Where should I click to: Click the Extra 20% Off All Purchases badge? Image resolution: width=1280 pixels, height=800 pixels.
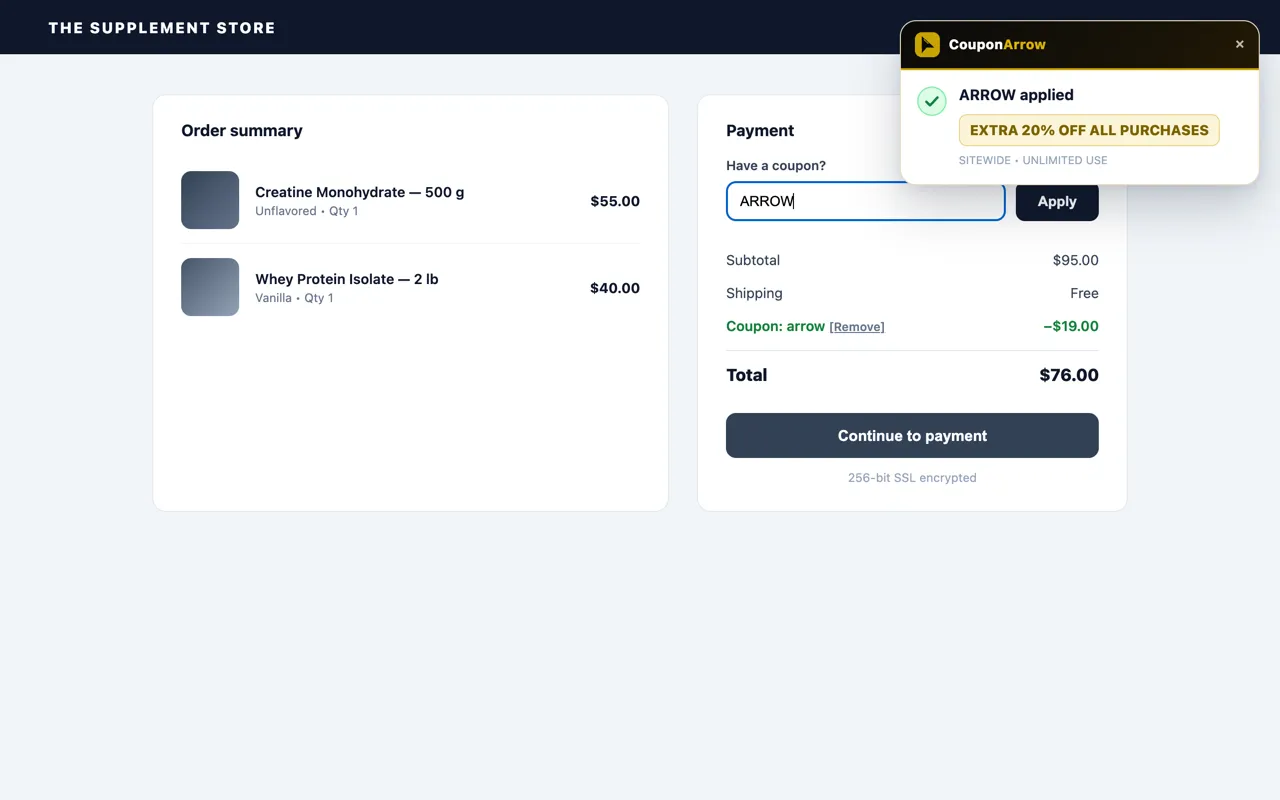1089,130
